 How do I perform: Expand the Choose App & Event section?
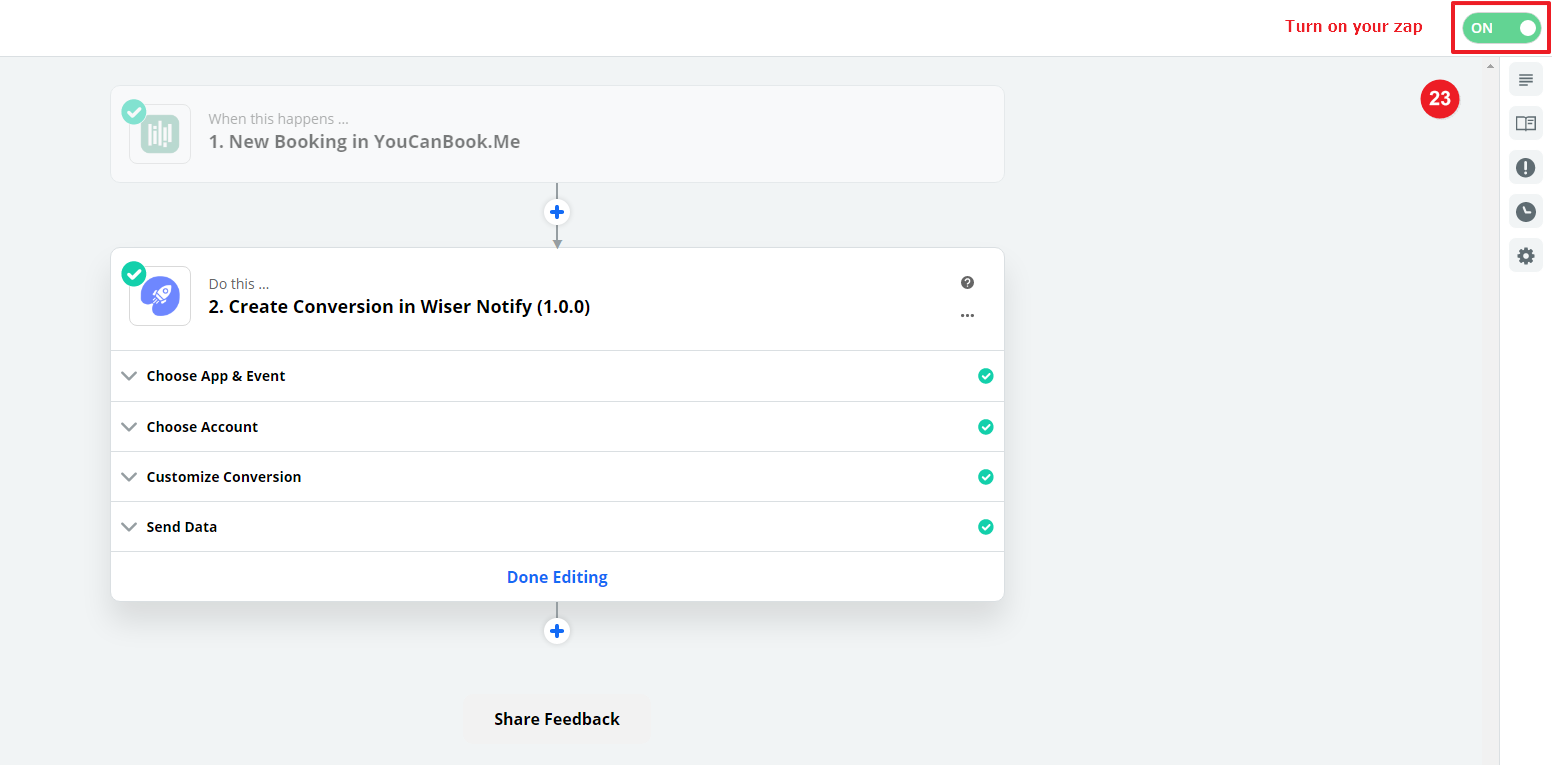tap(557, 376)
